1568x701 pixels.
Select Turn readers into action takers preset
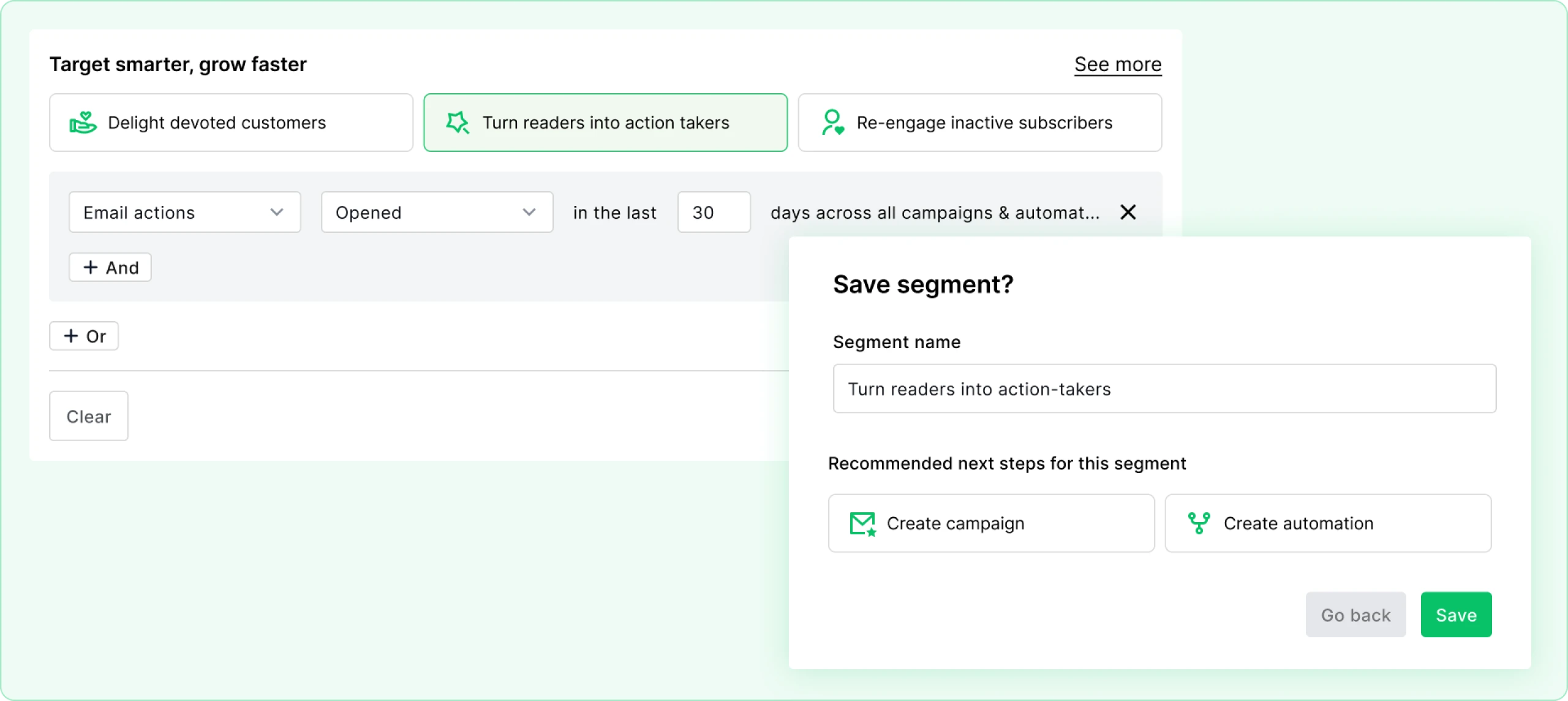(605, 123)
